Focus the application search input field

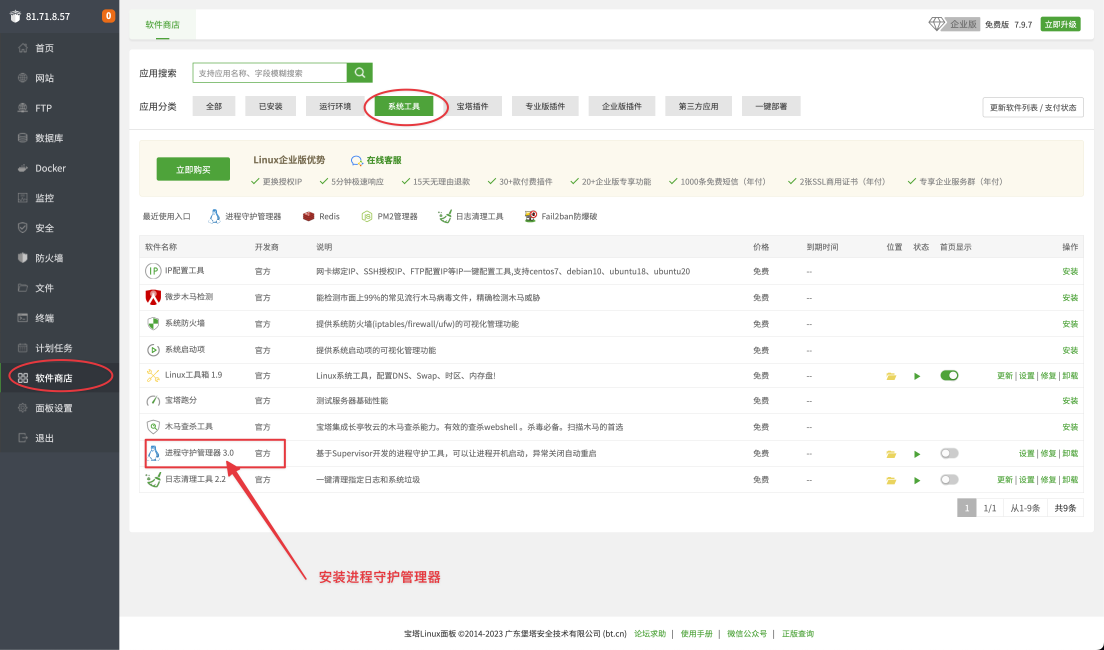click(x=270, y=73)
